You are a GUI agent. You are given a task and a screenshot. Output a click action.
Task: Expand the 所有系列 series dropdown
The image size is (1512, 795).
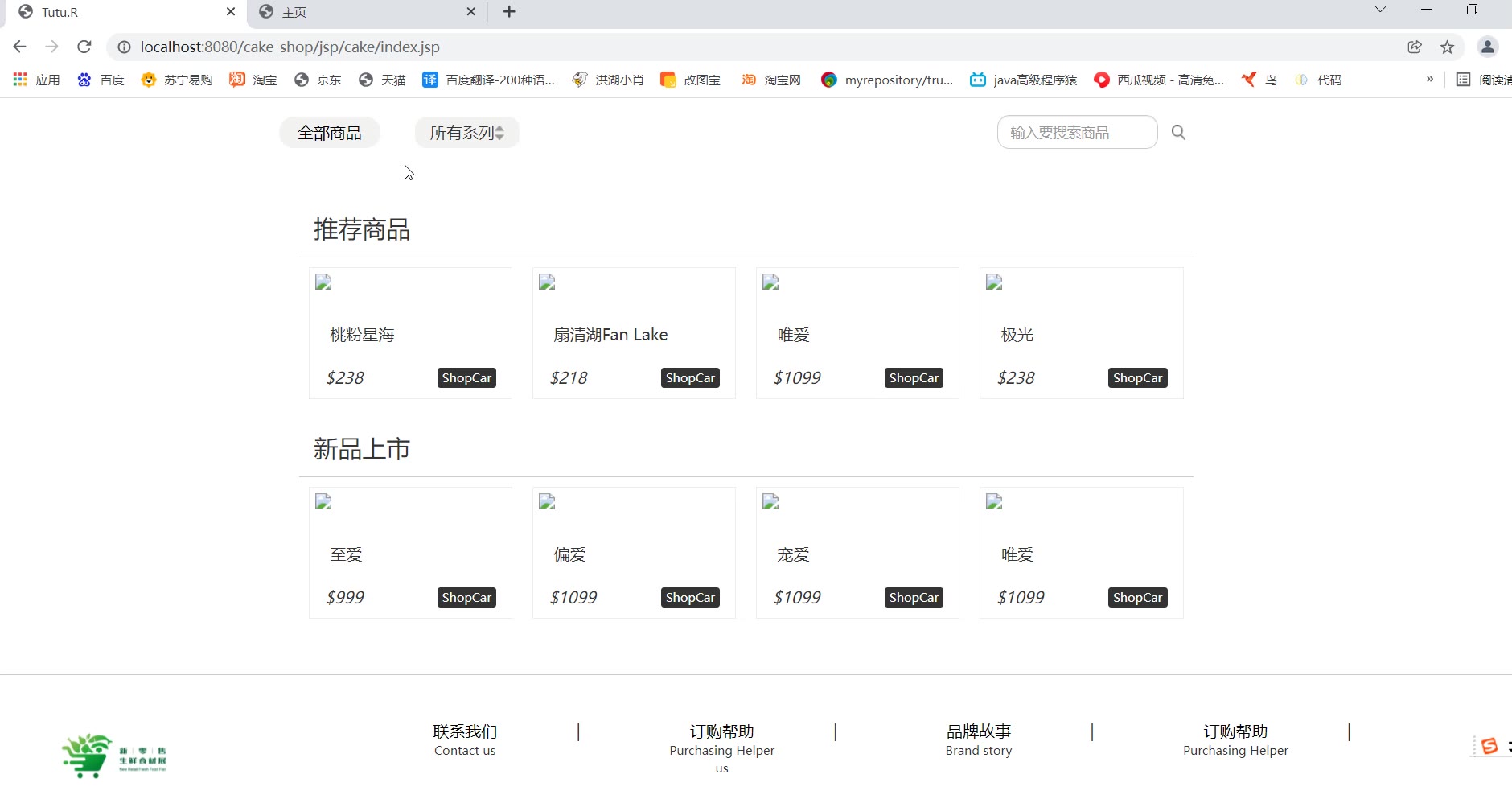pos(466,133)
